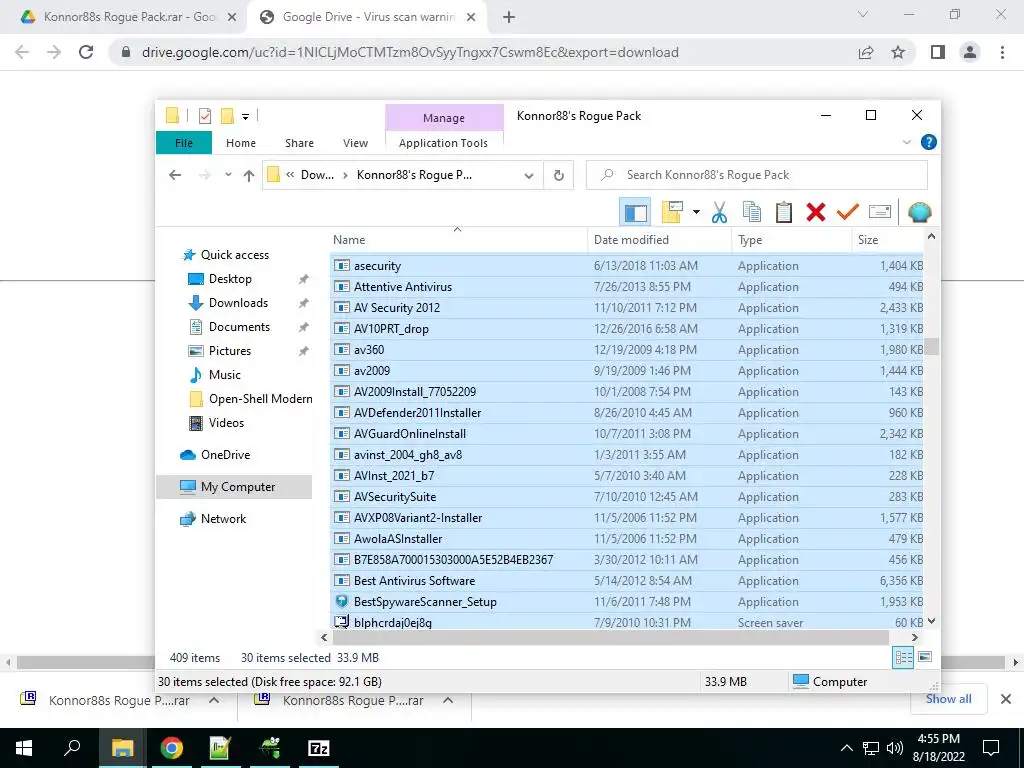
Task: Go up one folder level in Explorer
Action: tap(248, 175)
